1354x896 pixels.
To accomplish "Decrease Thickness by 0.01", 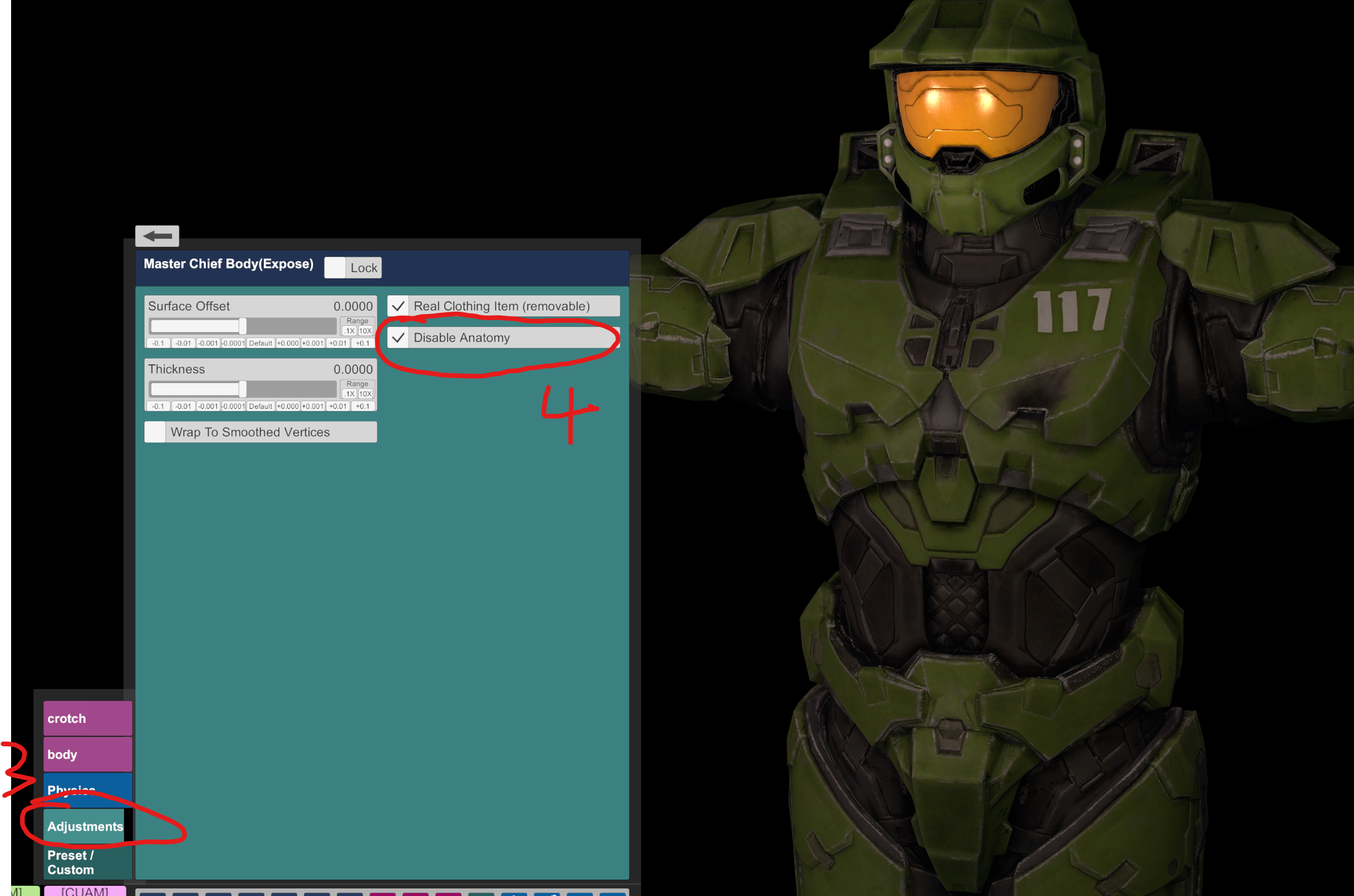I will click(183, 406).
